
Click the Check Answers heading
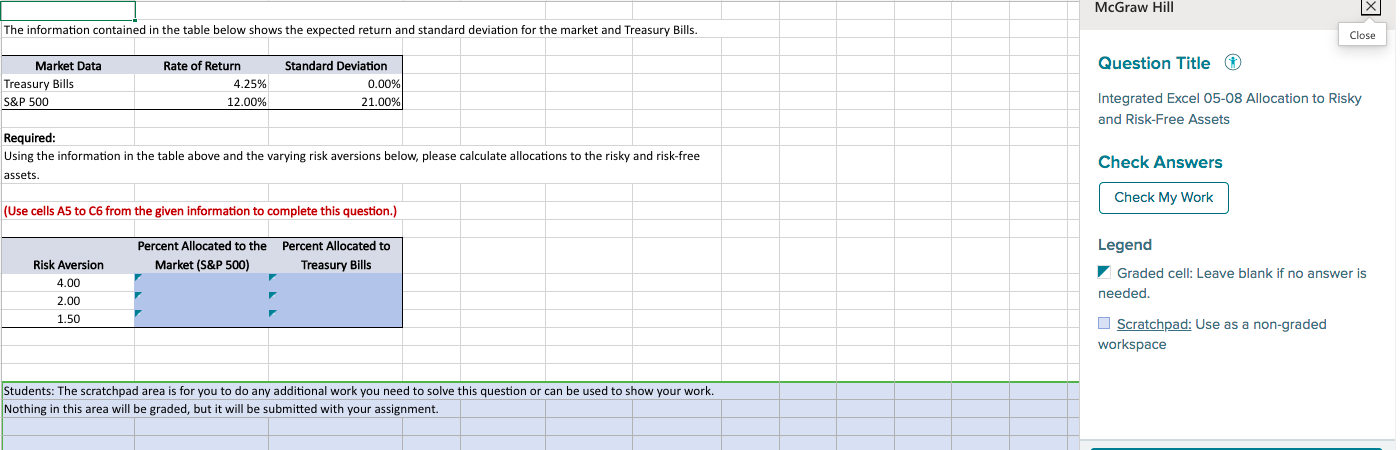[1160, 162]
